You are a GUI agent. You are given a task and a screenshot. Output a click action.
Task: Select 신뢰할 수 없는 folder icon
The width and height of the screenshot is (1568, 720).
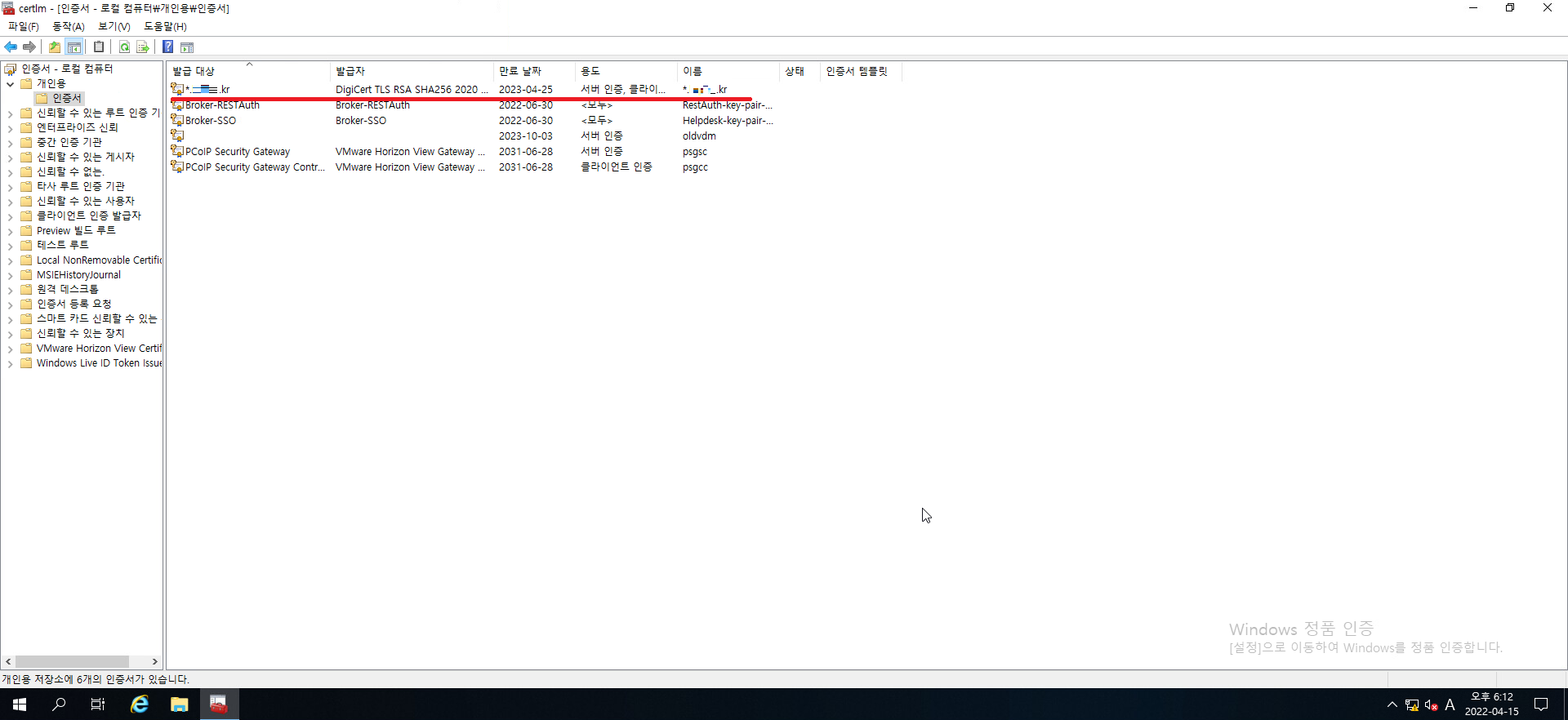coord(26,171)
